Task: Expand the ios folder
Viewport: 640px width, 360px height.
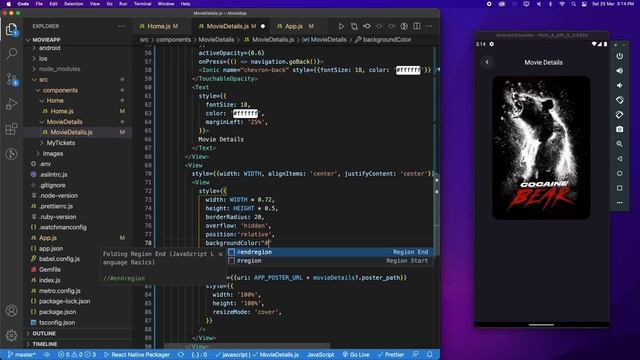Action: (x=43, y=59)
